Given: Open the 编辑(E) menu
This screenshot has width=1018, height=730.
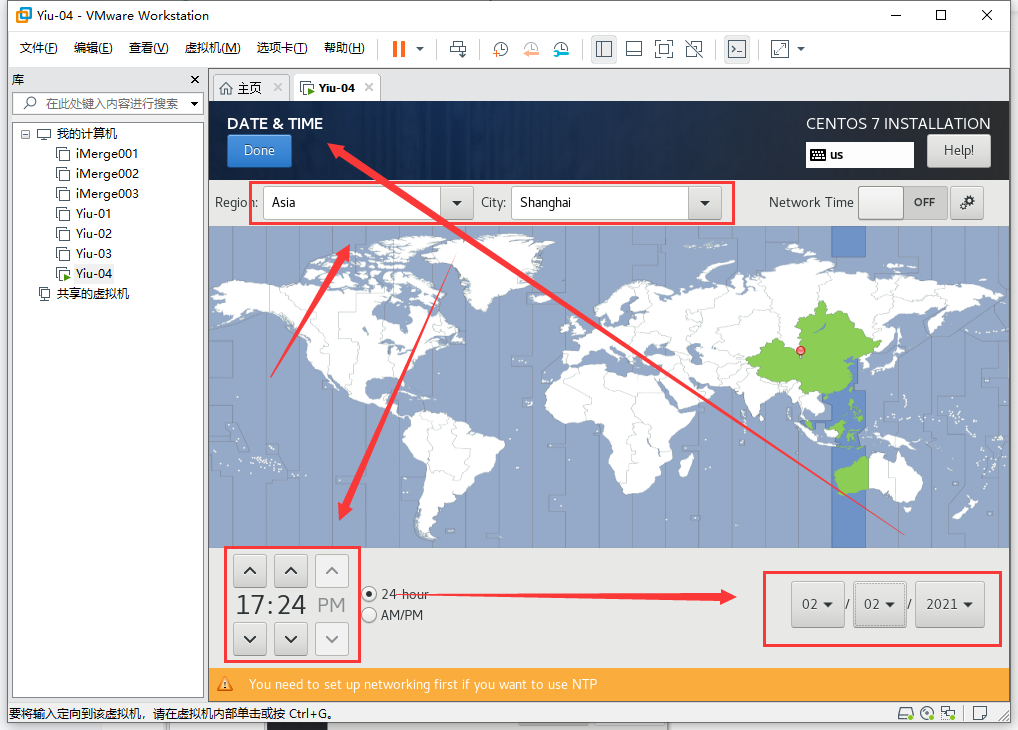Looking at the screenshot, I should point(93,48).
